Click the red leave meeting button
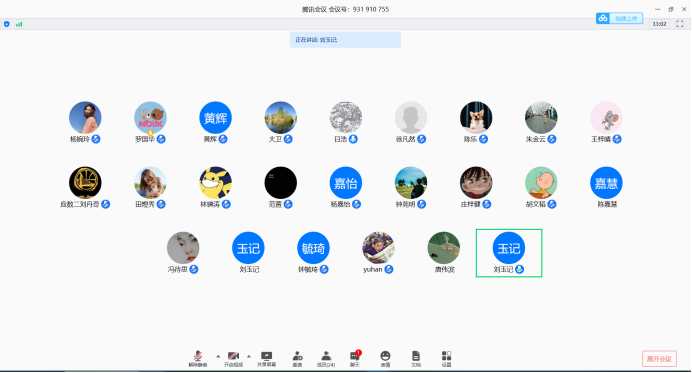The width and height of the screenshot is (692, 373). tap(659, 358)
